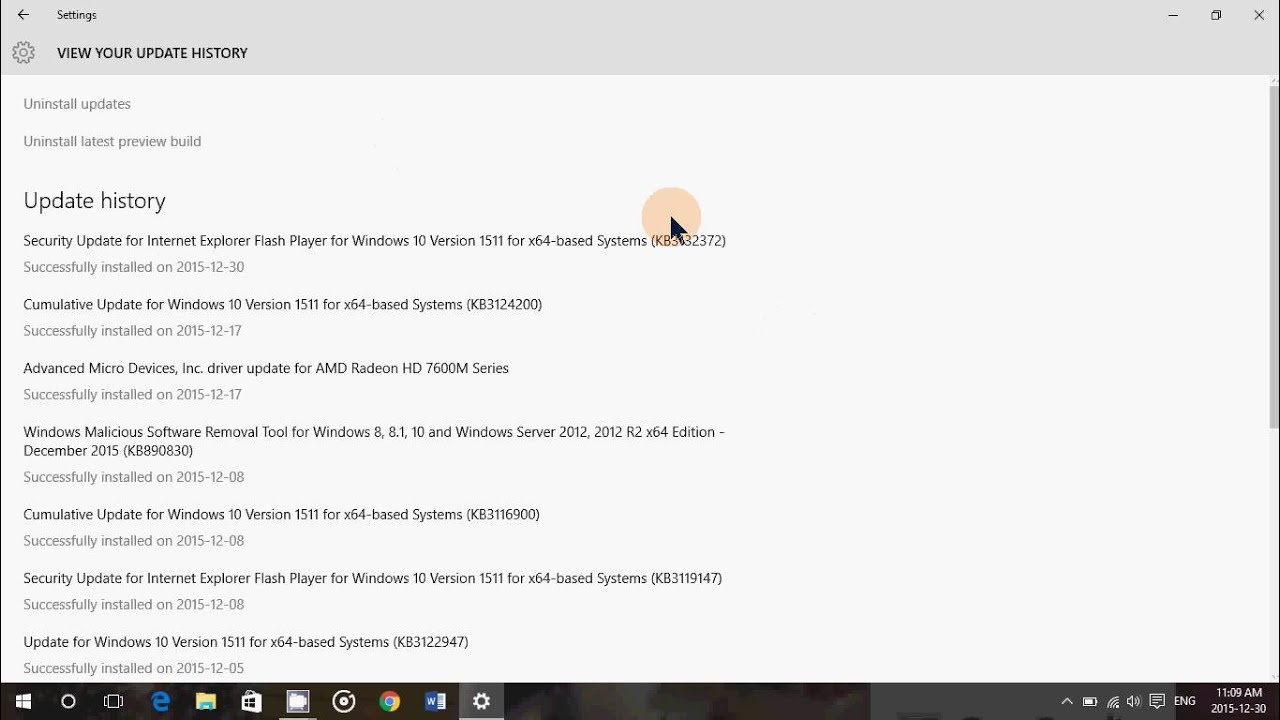This screenshot has width=1280, height=720.
Task: Open the Chrome browser from the taskbar
Action: click(x=390, y=702)
